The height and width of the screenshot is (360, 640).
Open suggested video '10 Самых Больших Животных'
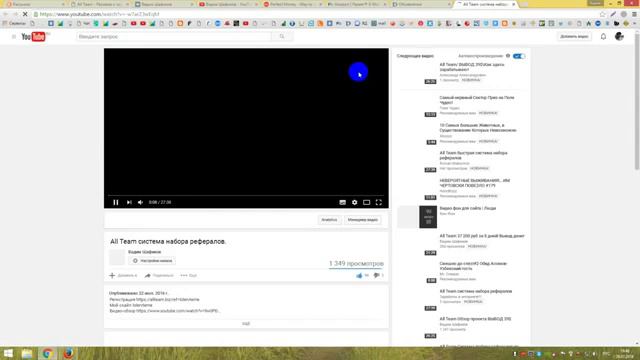point(478,128)
